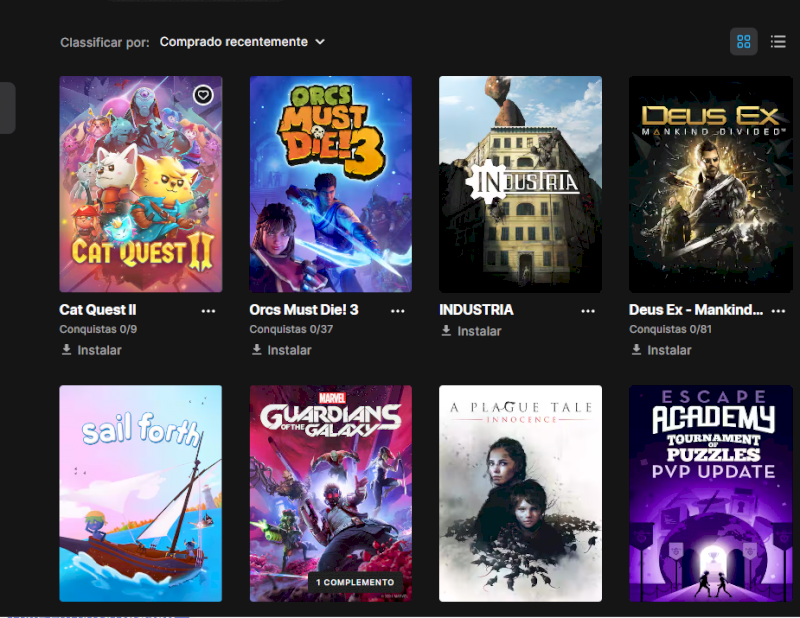This screenshot has width=800, height=618.
Task: Click download icon under Orcs Must Die! 3
Action: click(x=257, y=350)
